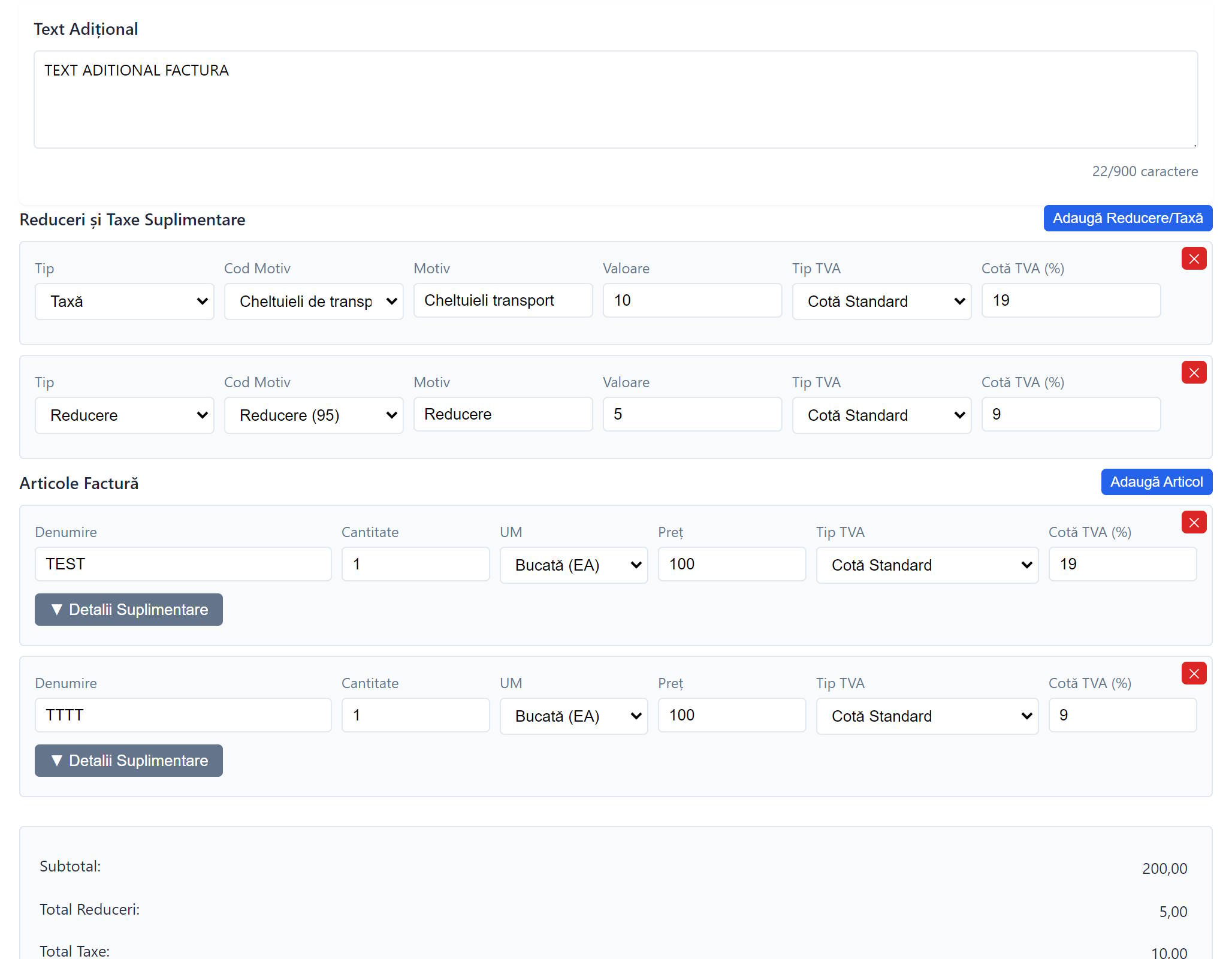1232x959 pixels.
Task: Remove the Reducere (95) discount row
Action: (1194, 373)
